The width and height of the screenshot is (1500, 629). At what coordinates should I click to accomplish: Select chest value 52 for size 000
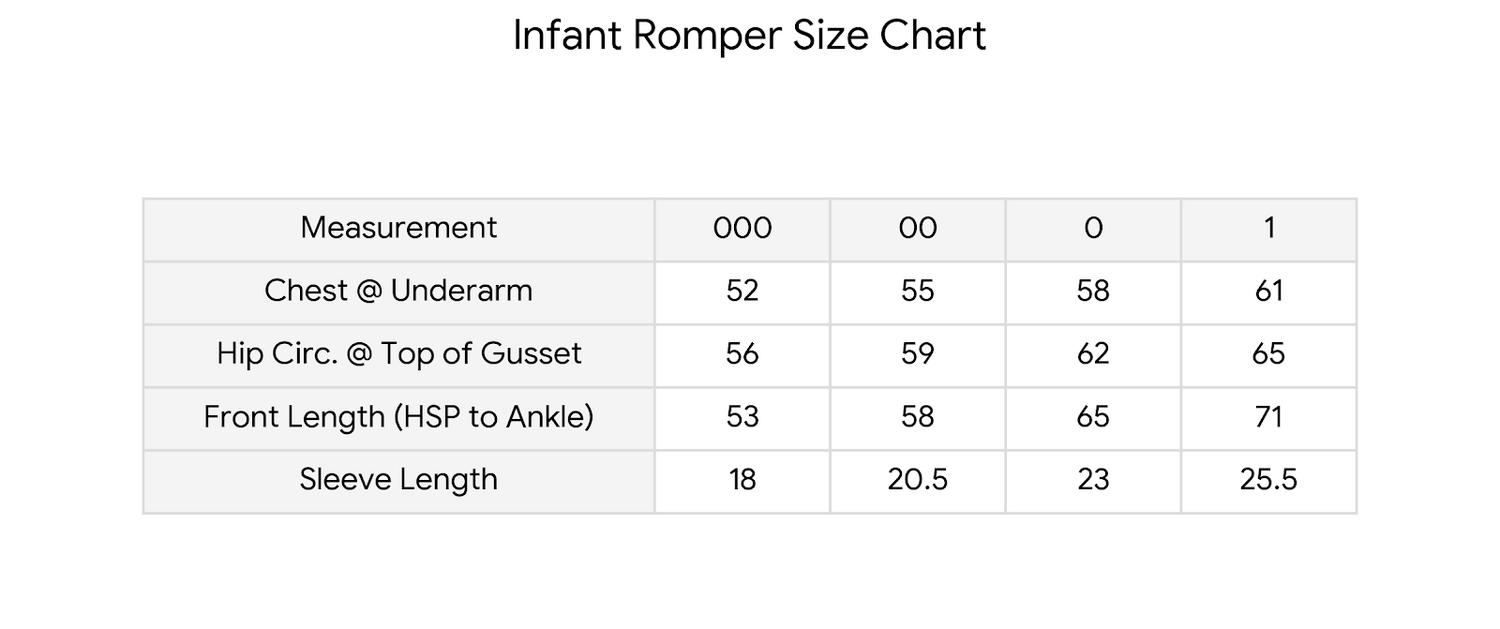[742, 291]
